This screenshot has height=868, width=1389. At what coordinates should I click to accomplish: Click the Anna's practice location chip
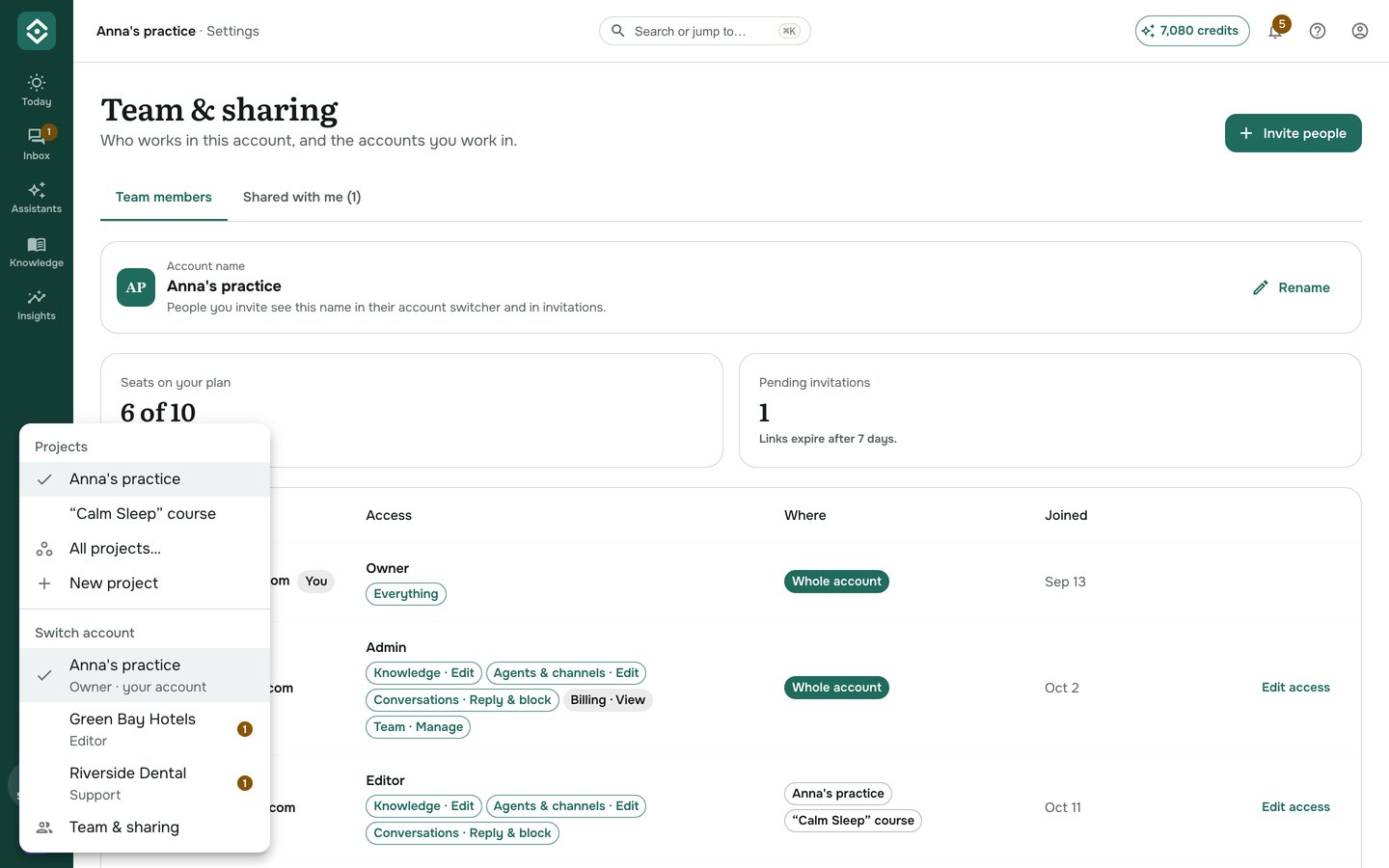[x=838, y=794]
